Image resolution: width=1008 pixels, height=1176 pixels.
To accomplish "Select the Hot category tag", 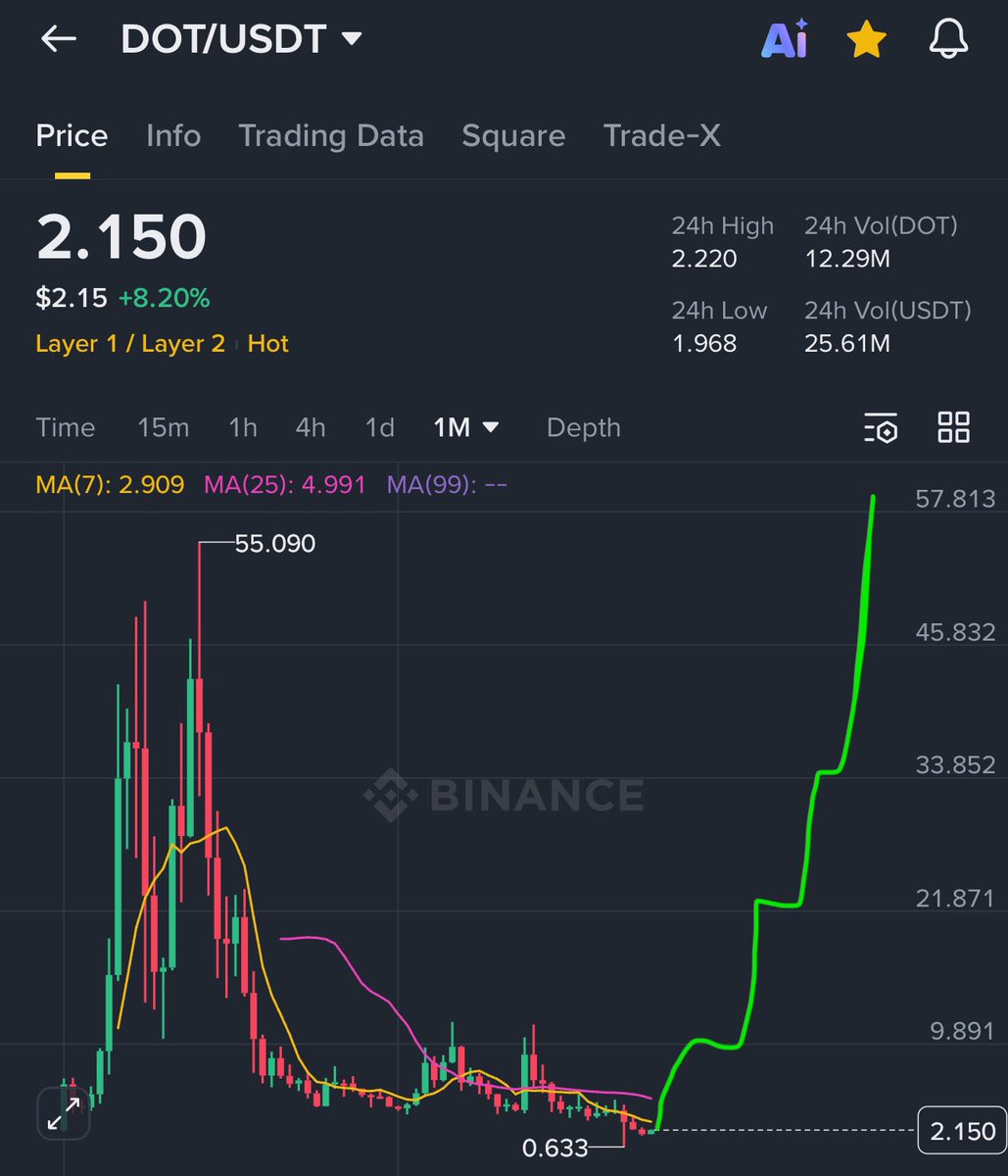I will pyautogui.click(x=267, y=344).
